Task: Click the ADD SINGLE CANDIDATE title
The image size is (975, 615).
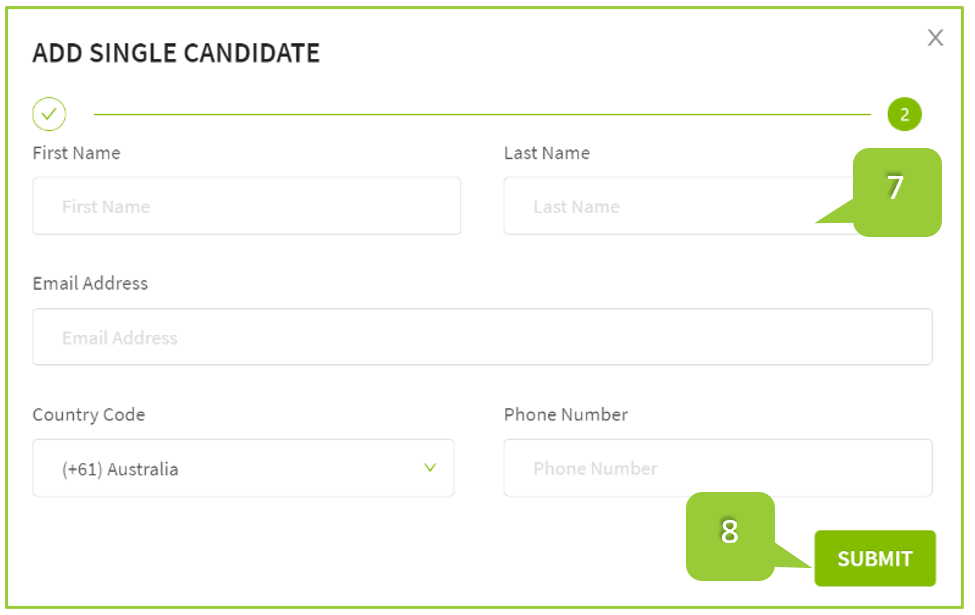Action: click(177, 53)
